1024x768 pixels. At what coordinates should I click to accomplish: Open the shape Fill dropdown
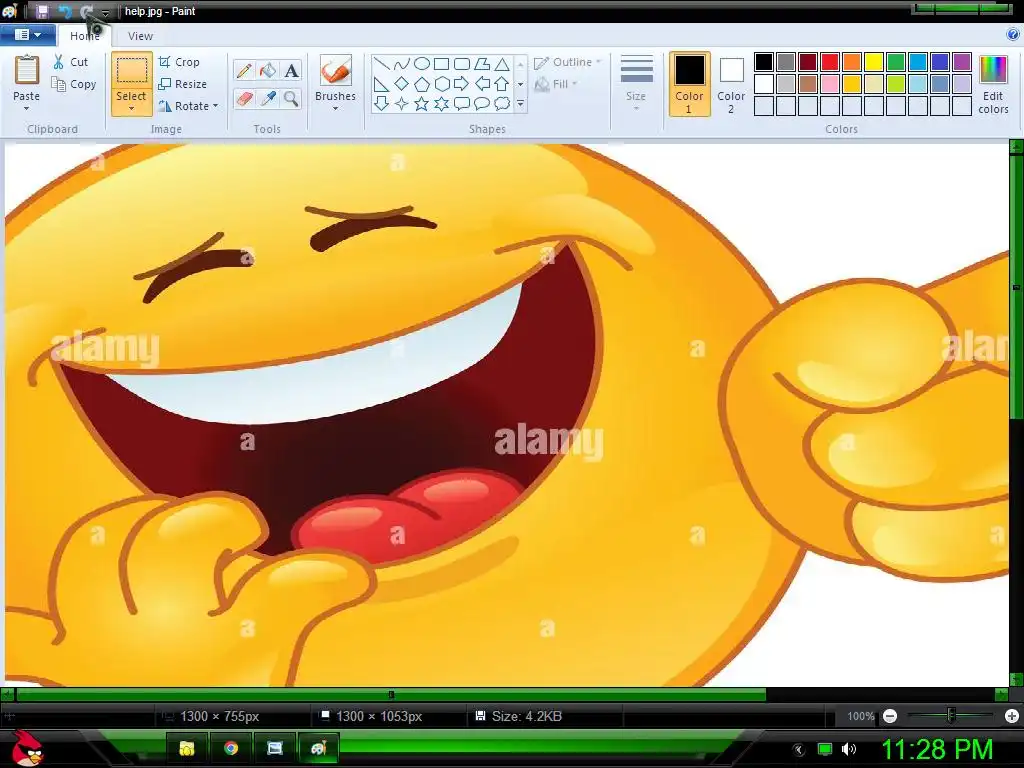pos(556,84)
